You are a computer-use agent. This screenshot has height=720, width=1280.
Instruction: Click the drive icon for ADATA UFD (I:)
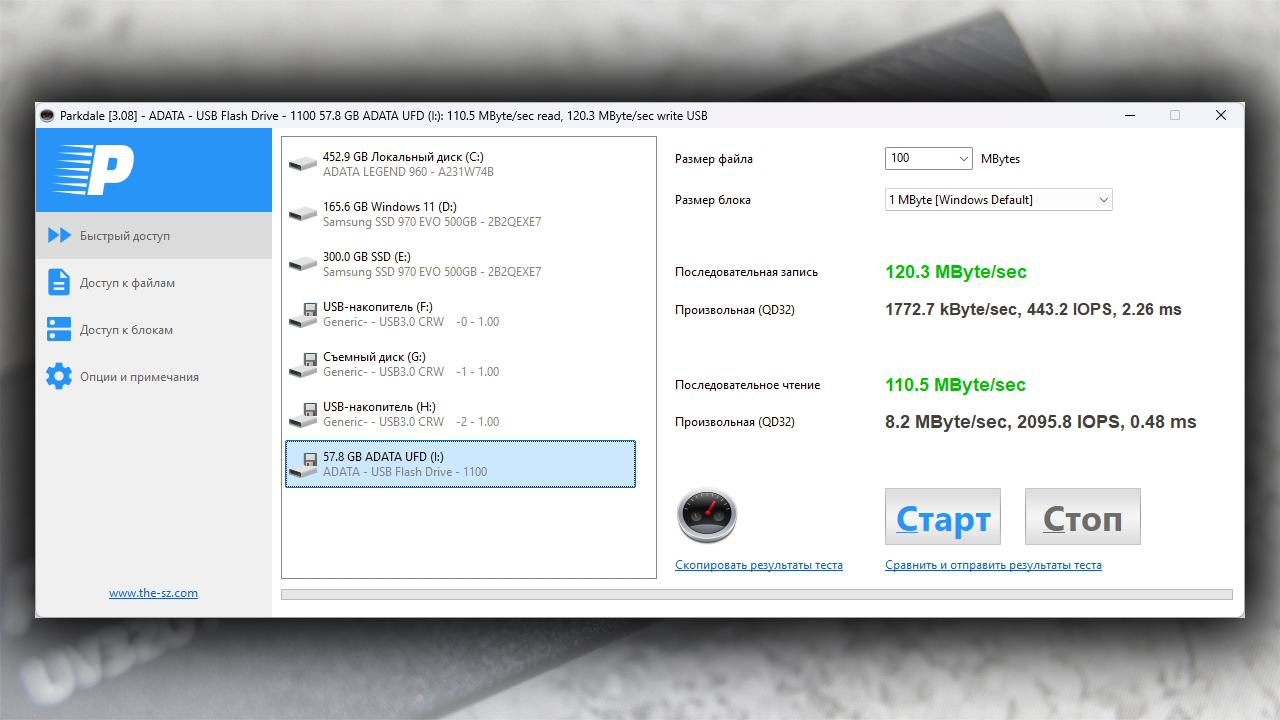click(x=302, y=464)
